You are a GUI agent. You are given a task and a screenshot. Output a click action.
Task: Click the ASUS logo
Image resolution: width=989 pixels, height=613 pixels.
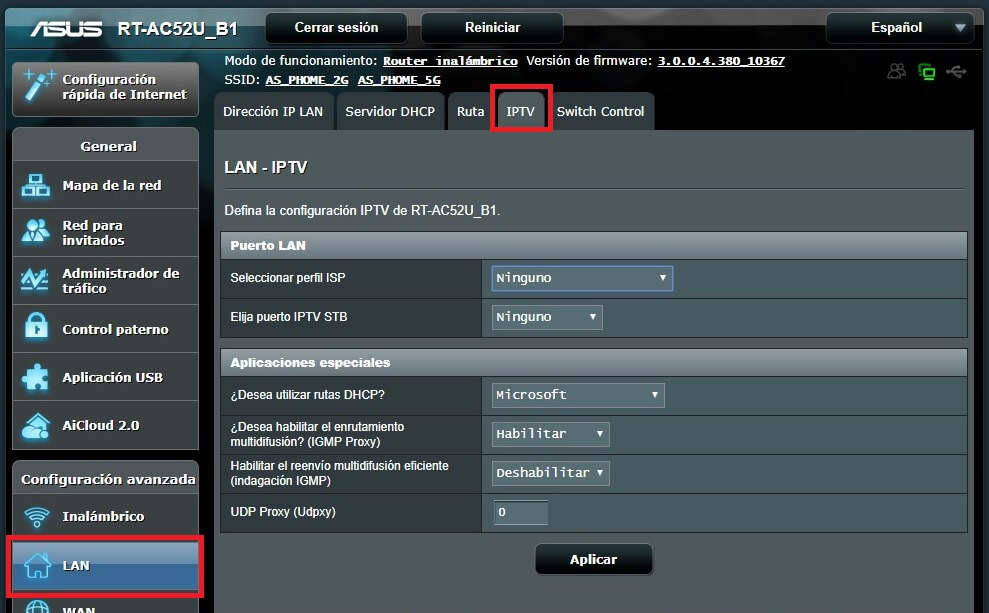(x=66, y=28)
